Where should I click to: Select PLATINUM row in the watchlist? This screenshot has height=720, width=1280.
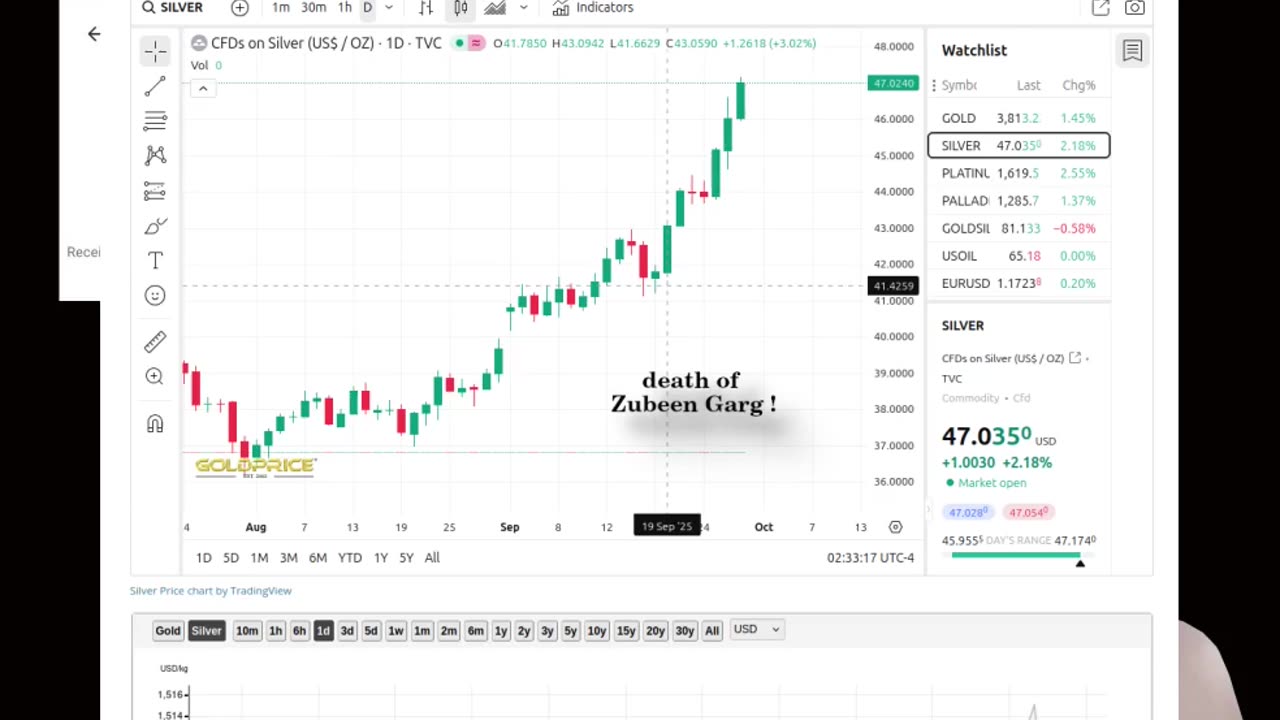click(x=1019, y=173)
